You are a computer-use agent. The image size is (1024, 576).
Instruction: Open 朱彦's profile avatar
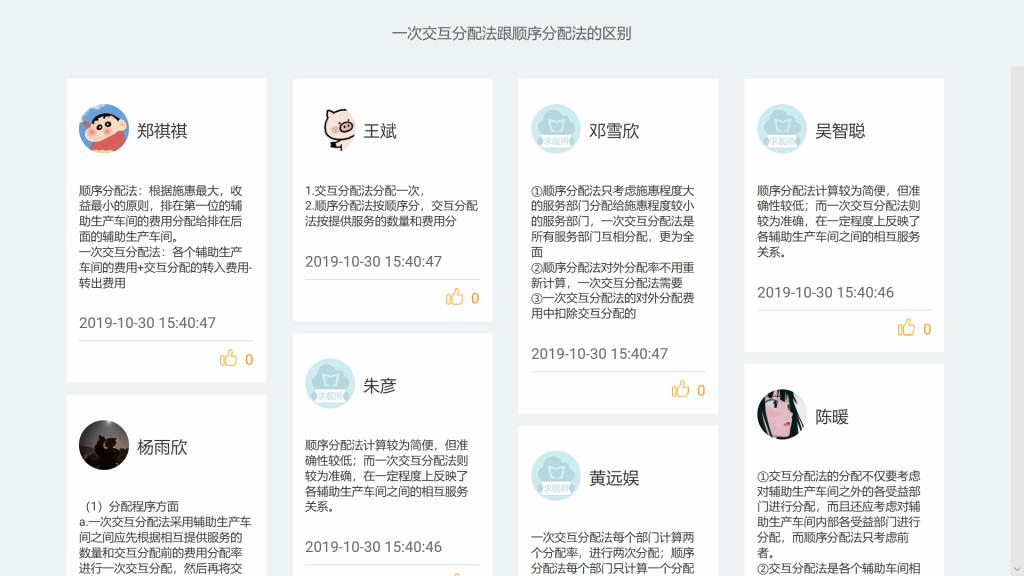[330, 384]
